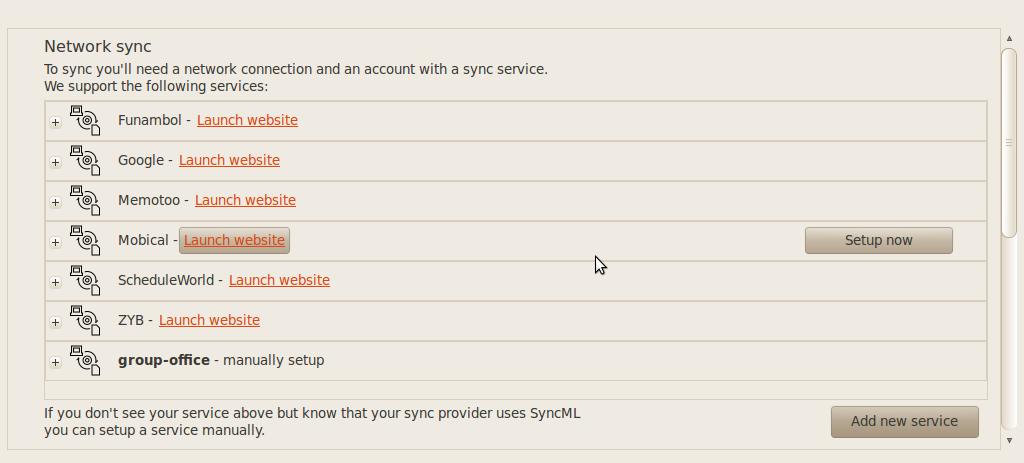Expand the group-office service row
Viewport: 1024px width, 463px height.
pos(56,363)
